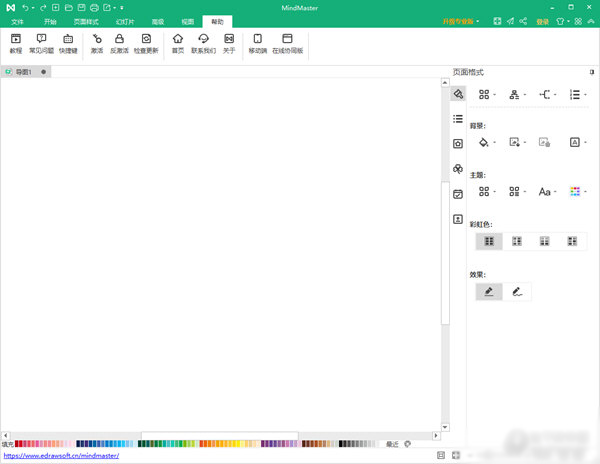Open the clipart sidebar panel icon
The image size is (600, 464).
[x=458, y=169]
